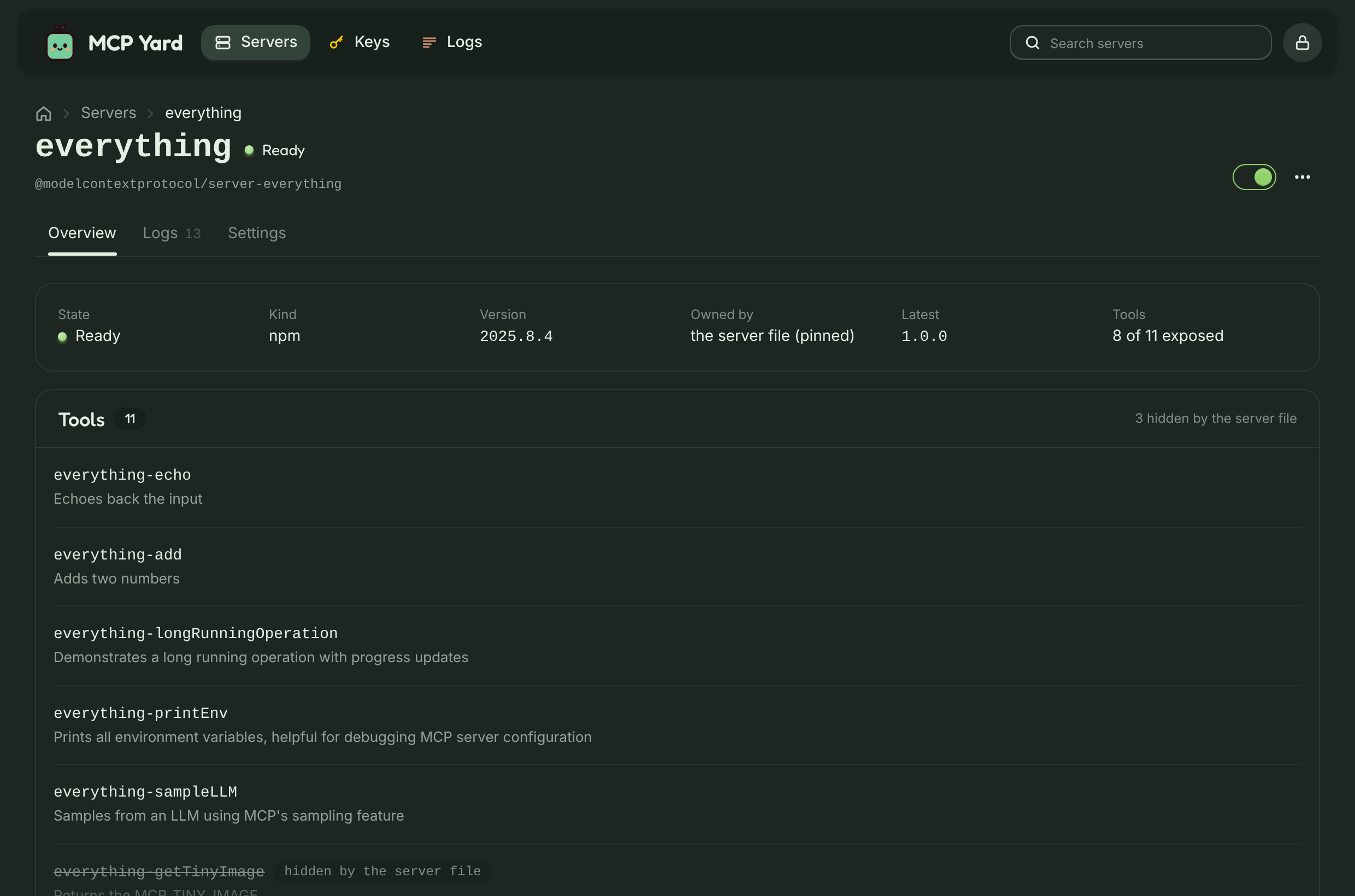Screen dimensions: 1355x896
Task: Click the Tools count badge 11
Action: (130, 419)
